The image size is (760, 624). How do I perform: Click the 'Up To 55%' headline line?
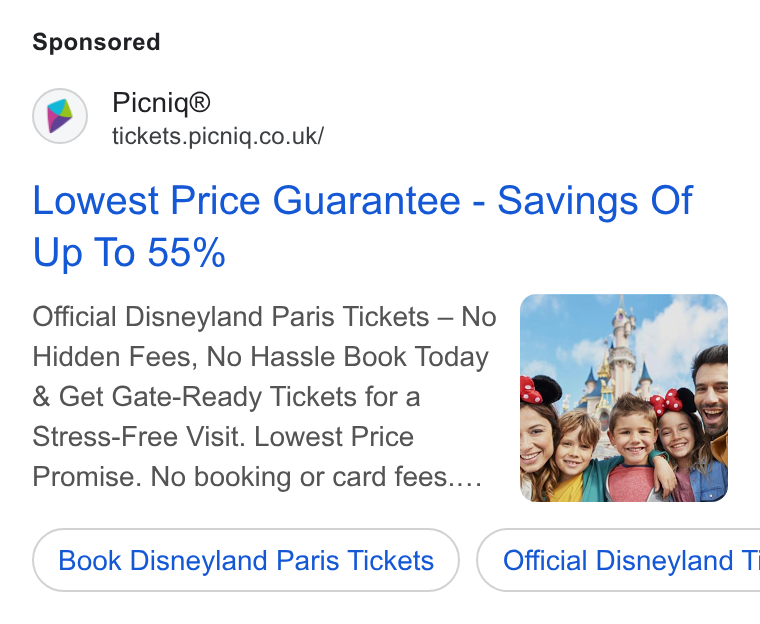pos(129,252)
